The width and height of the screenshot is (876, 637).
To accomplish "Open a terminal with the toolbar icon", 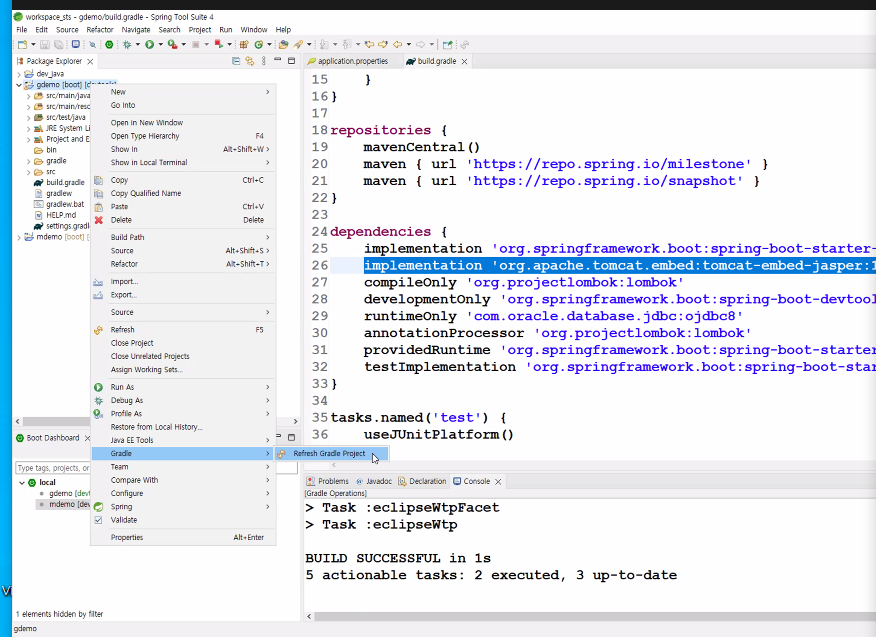I will (75, 44).
